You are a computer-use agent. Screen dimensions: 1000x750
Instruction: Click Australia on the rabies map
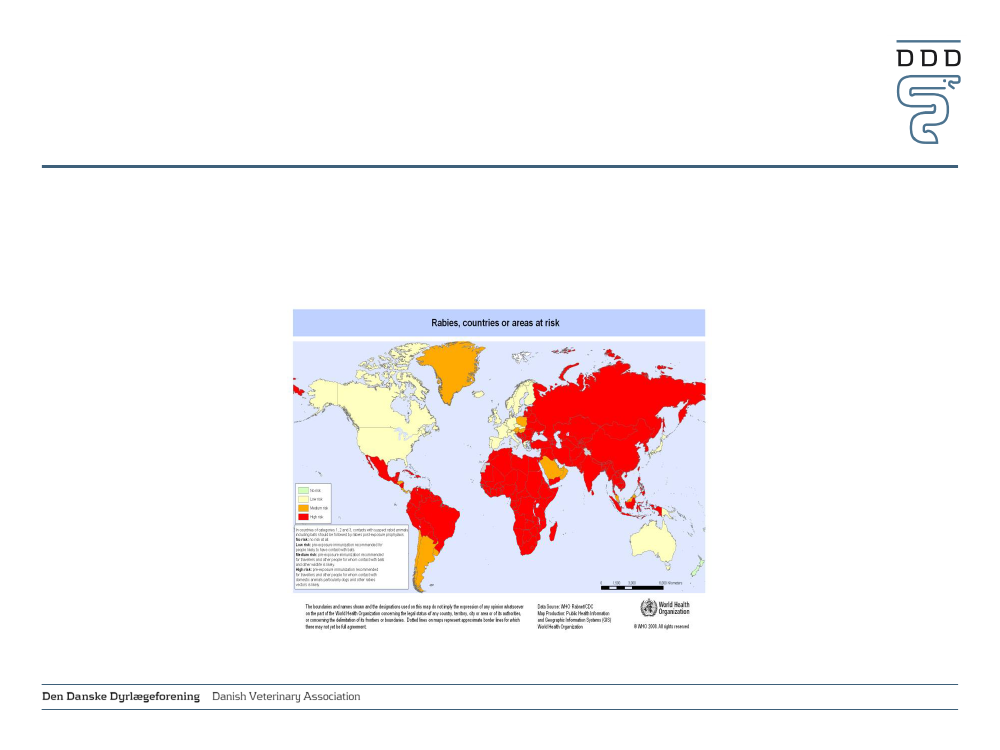pyautogui.click(x=654, y=543)
